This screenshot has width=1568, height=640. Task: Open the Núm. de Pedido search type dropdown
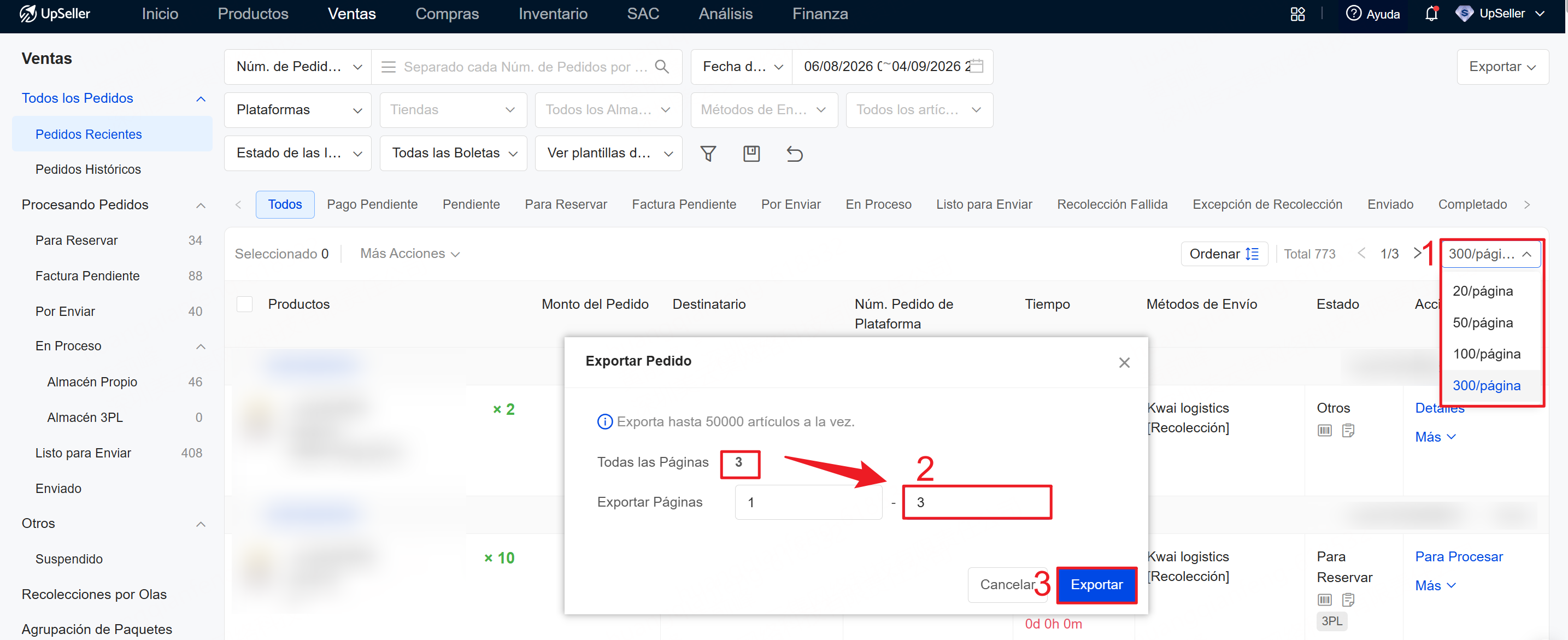point(298,66)
